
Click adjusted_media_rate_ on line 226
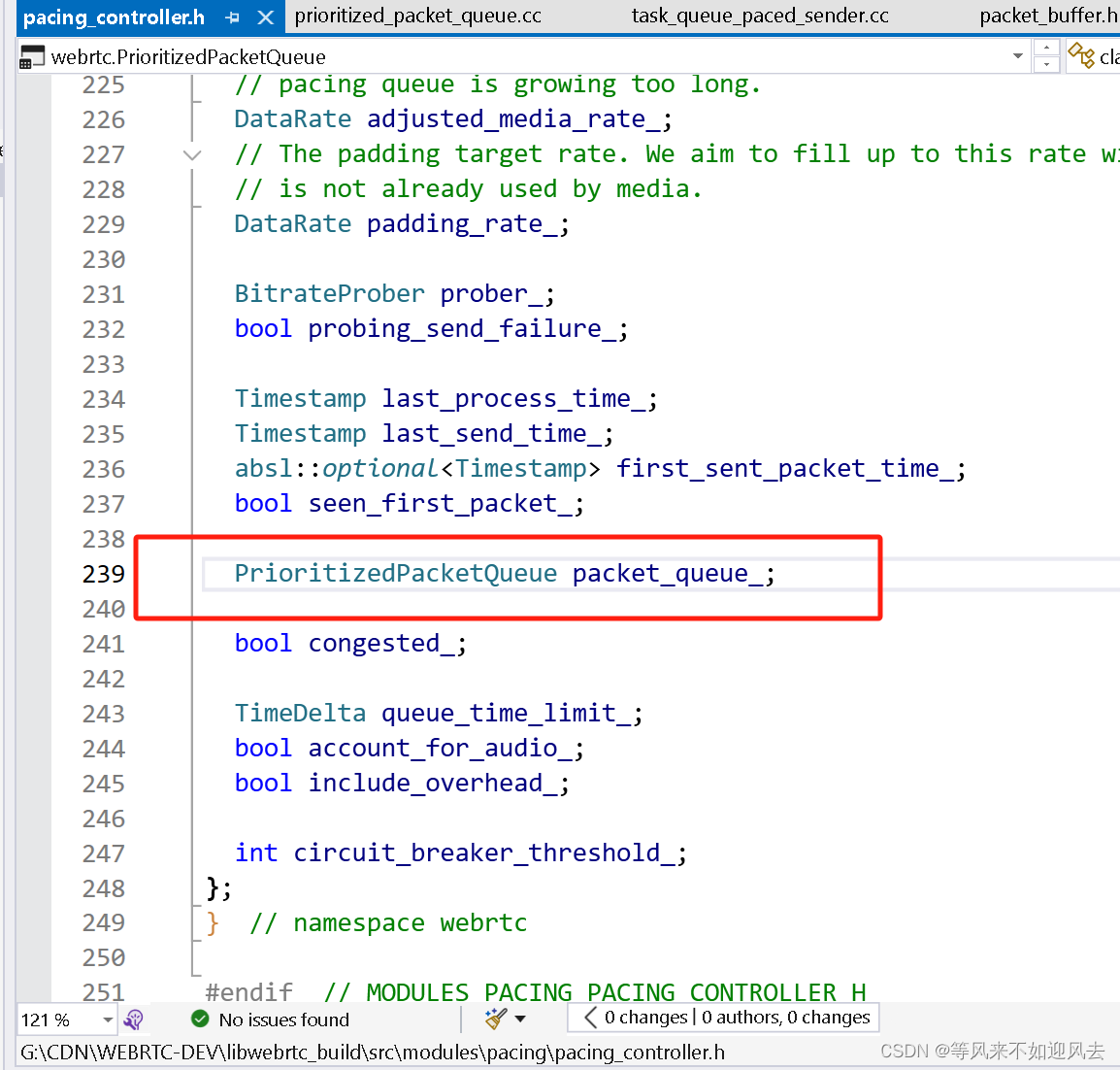tap(513, 118)
